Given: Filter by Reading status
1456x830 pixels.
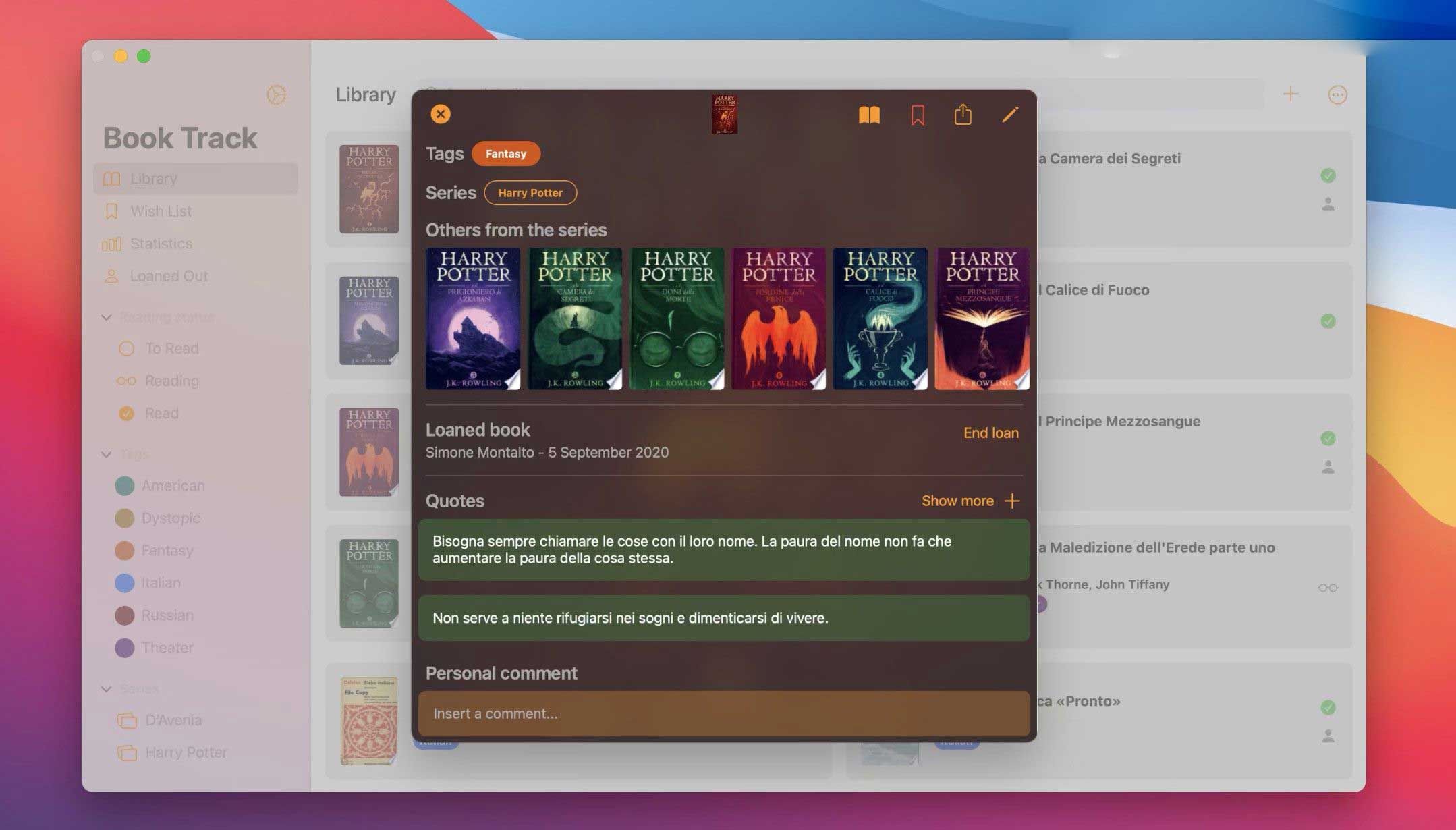Looking at the screenshot, I should 158,381.
